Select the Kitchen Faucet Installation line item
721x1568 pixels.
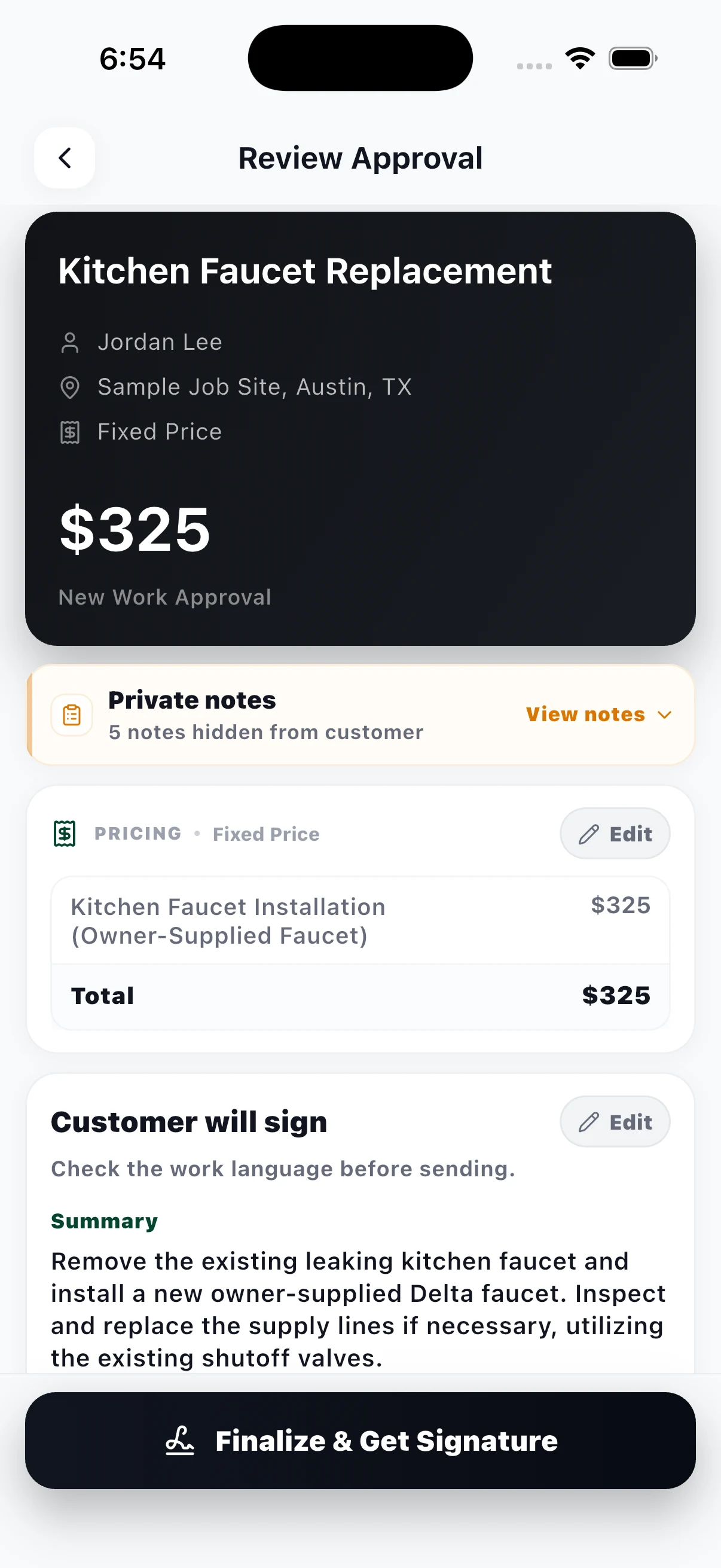click(x=360, y=920)
